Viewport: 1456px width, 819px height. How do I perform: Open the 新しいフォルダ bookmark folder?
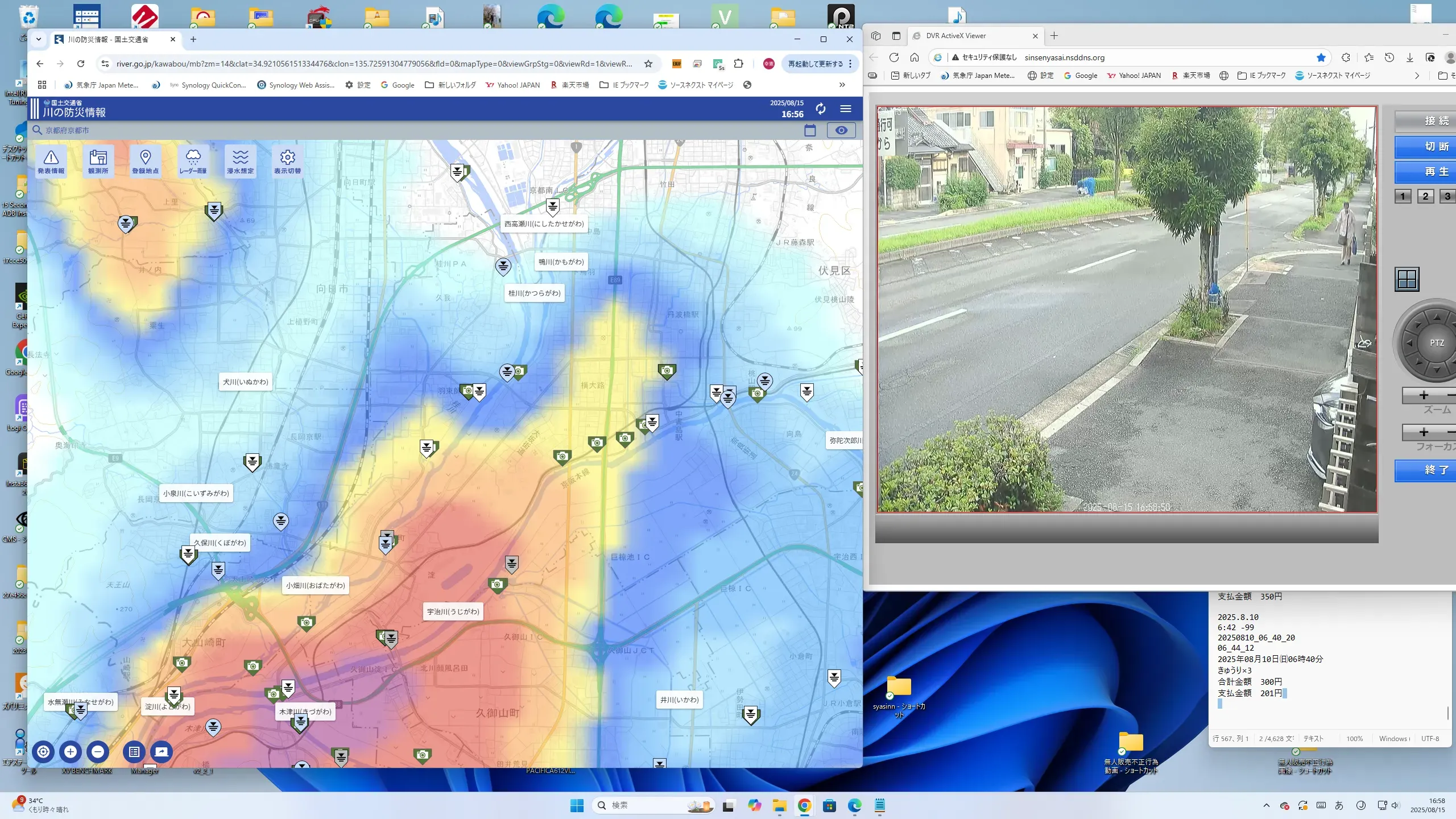[450, 85]
